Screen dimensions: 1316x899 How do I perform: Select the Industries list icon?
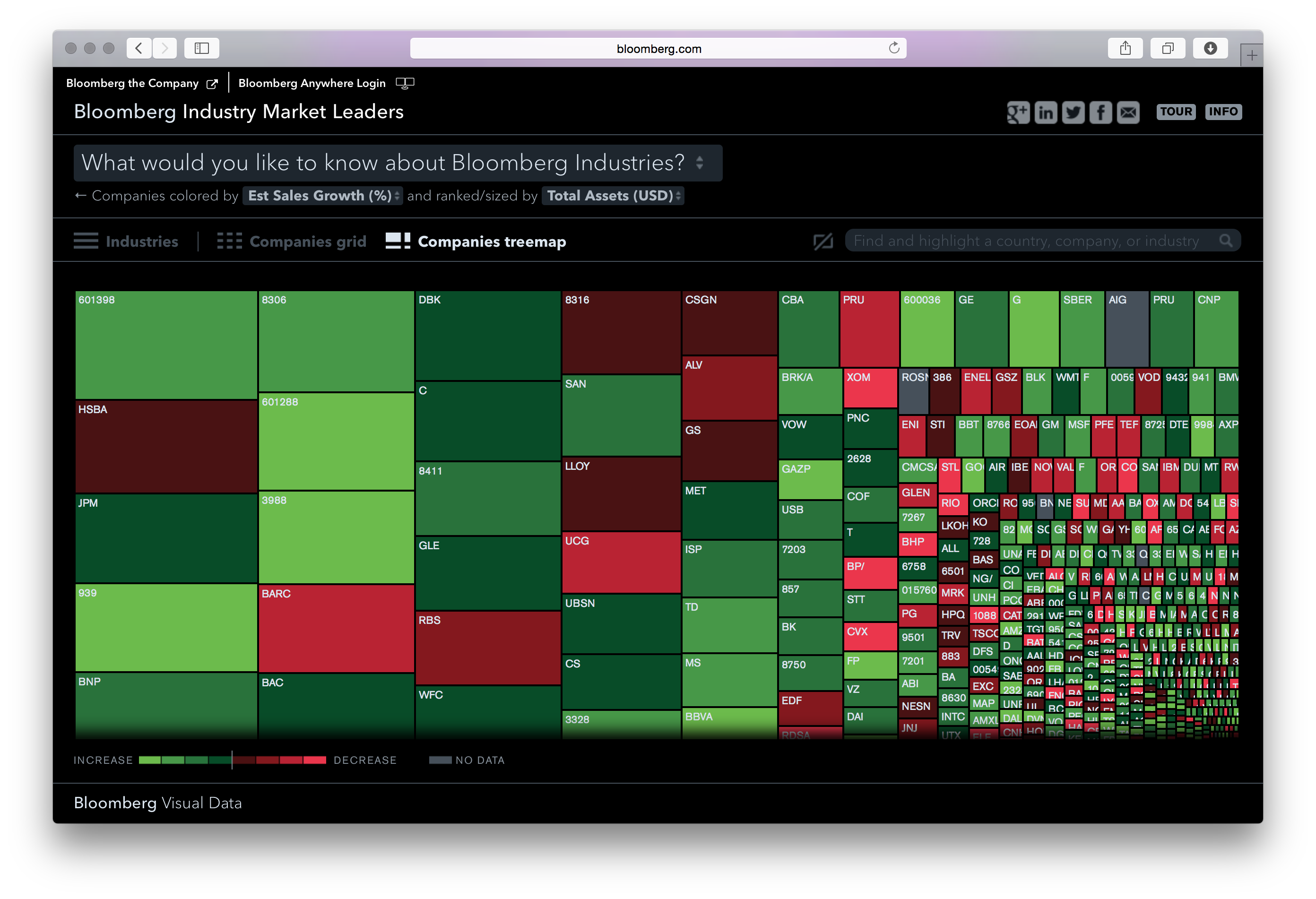coord(86,241)
